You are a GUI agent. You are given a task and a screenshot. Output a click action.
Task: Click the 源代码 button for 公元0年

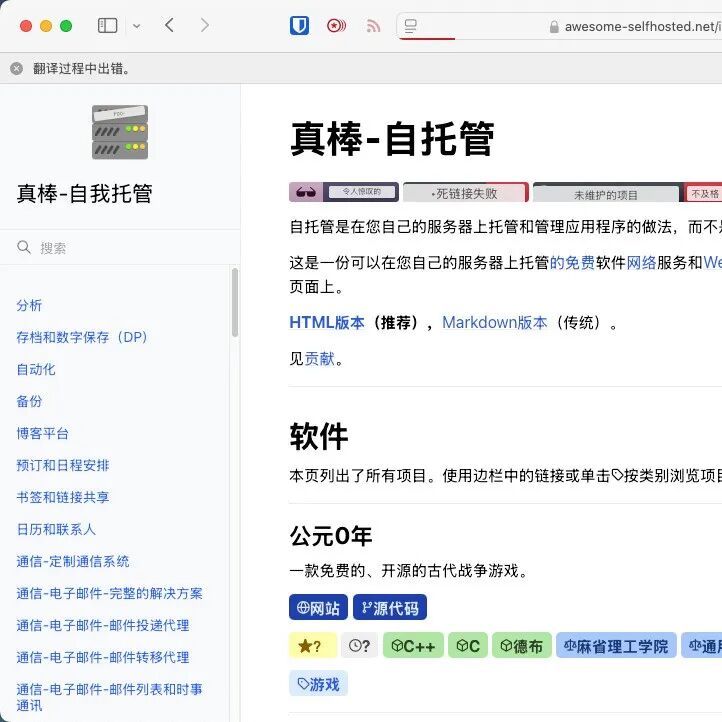(390, 608)
